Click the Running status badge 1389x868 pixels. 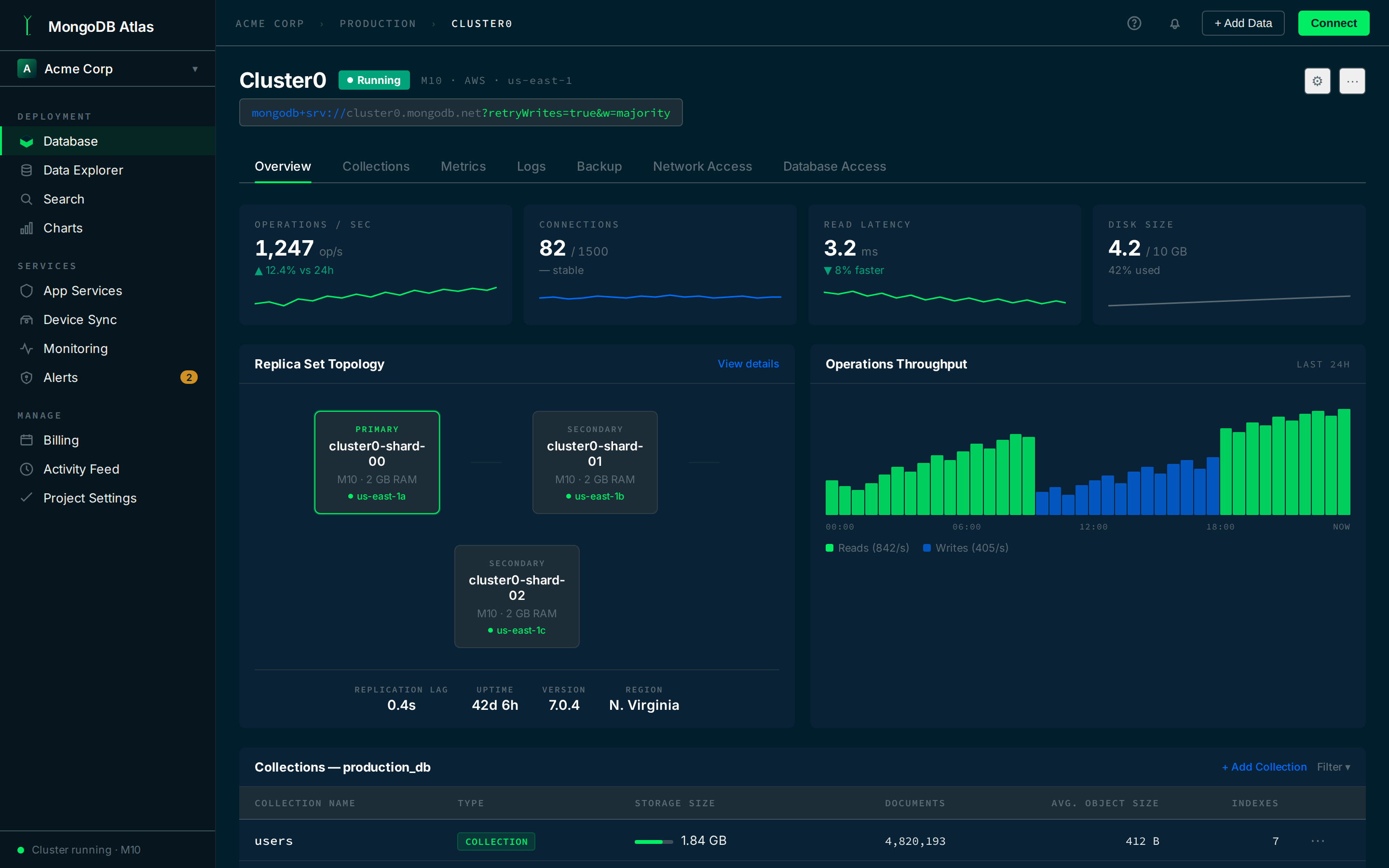click(374, 81)
